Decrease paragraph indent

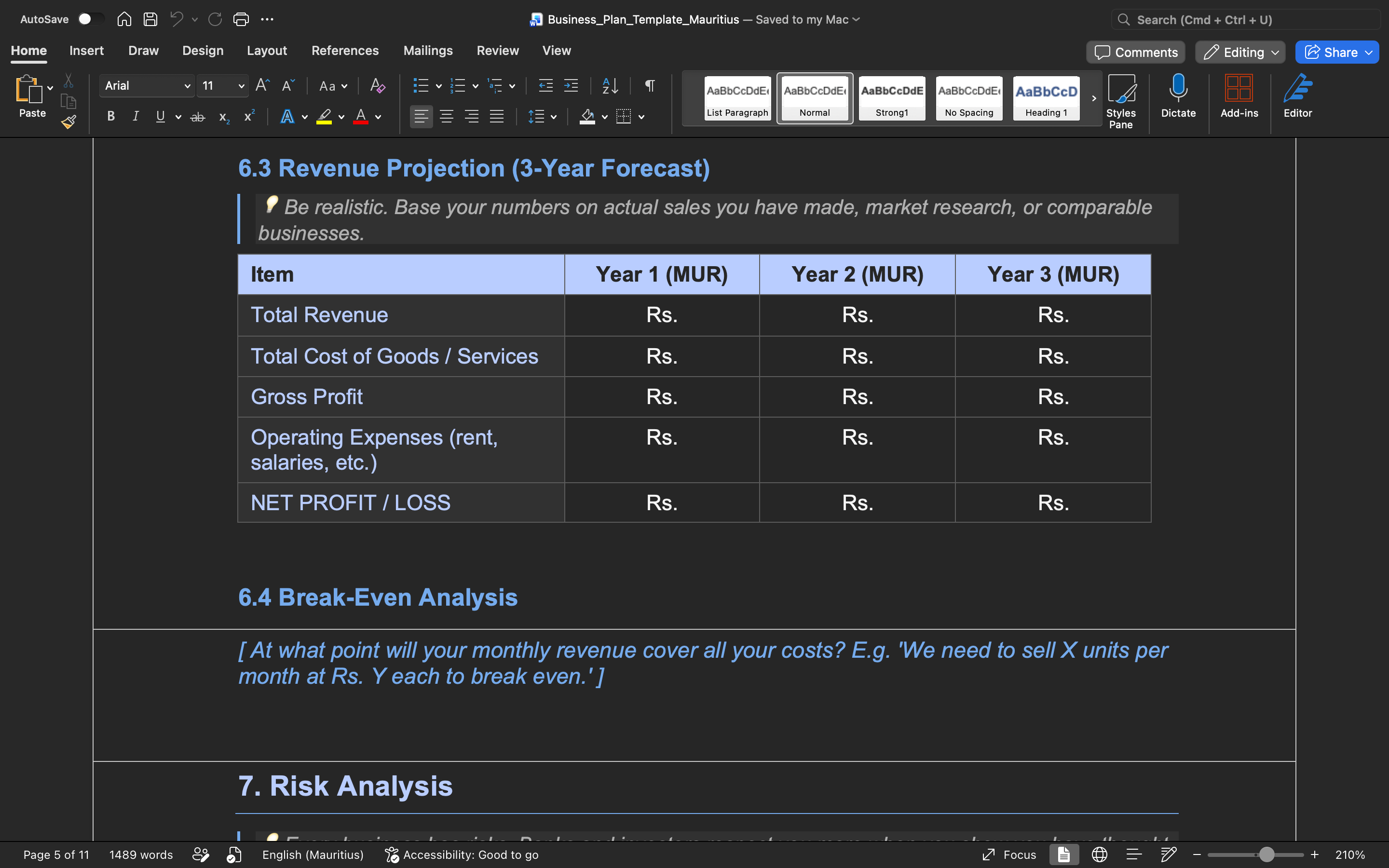coord(545,85)
